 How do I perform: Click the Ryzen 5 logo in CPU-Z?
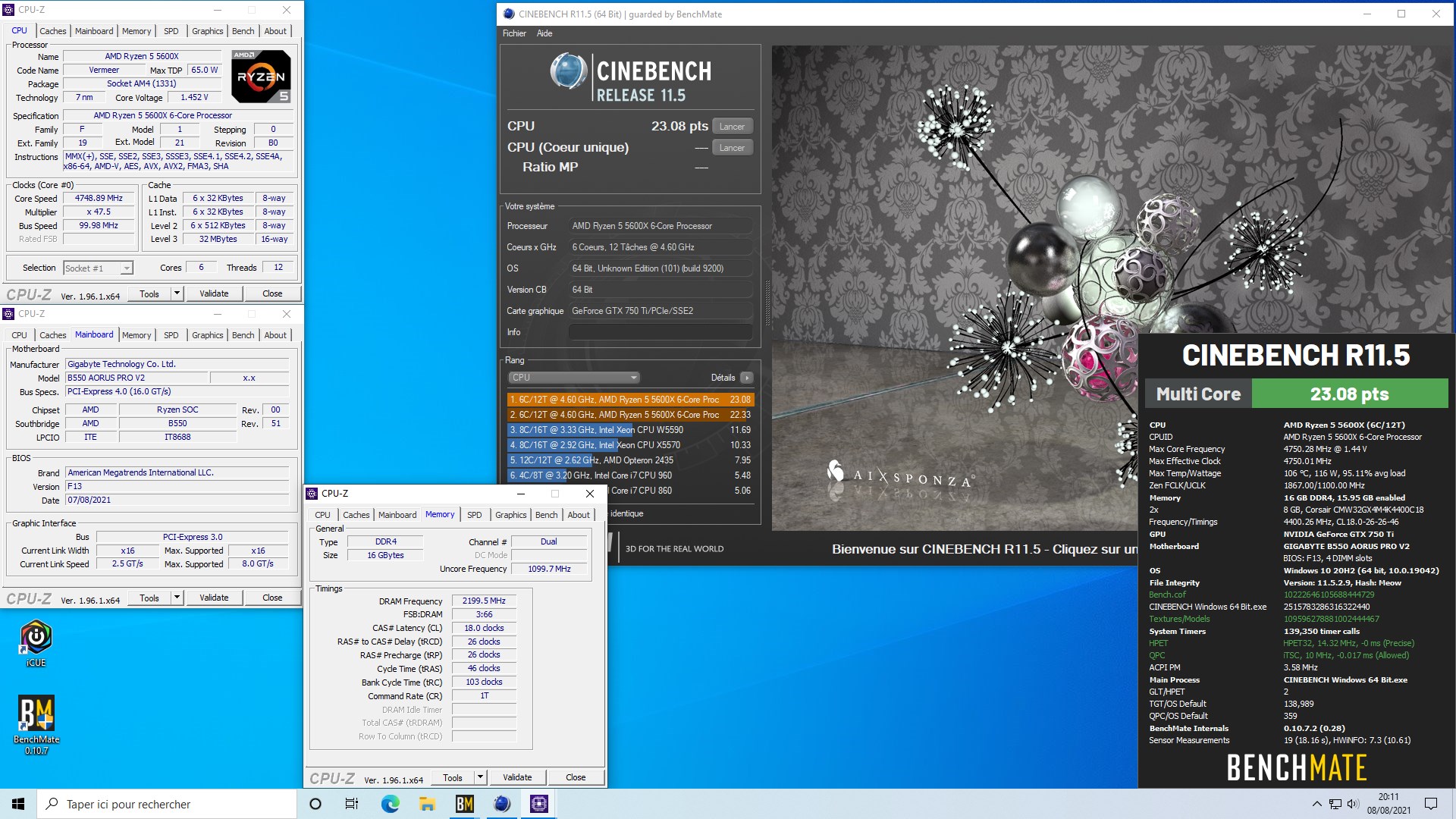point(261,77)
